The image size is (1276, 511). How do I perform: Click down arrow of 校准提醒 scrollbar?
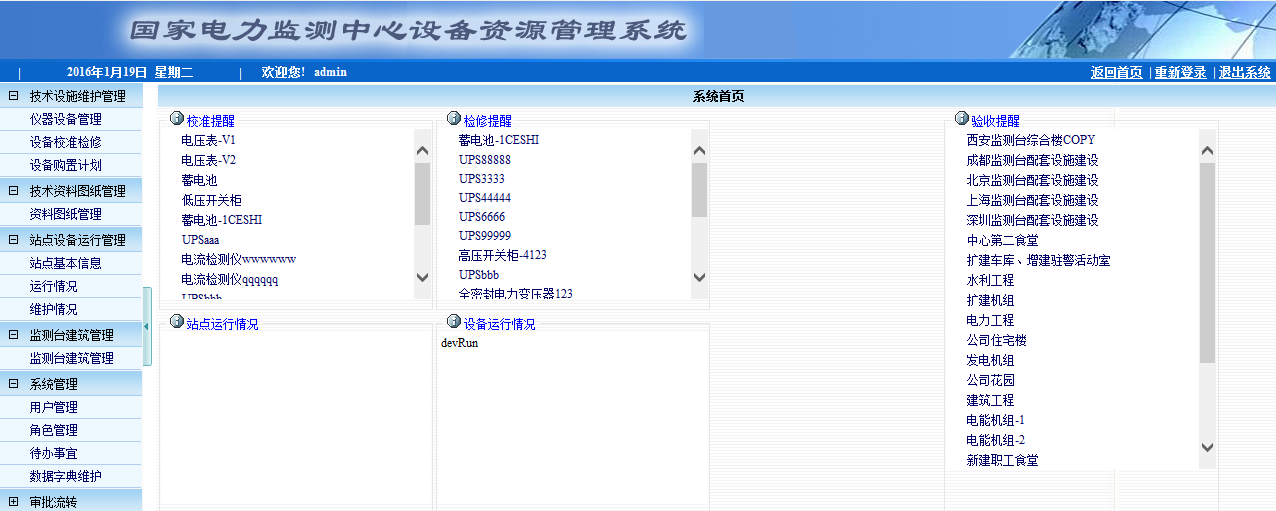(x=422, y=277)
